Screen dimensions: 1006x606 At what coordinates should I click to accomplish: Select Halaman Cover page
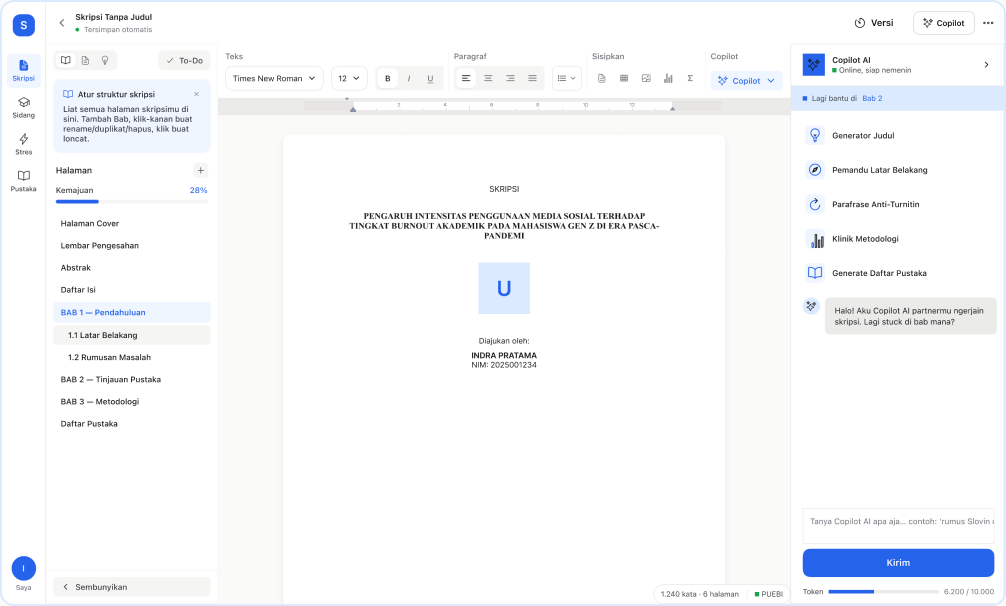(132, 223)
